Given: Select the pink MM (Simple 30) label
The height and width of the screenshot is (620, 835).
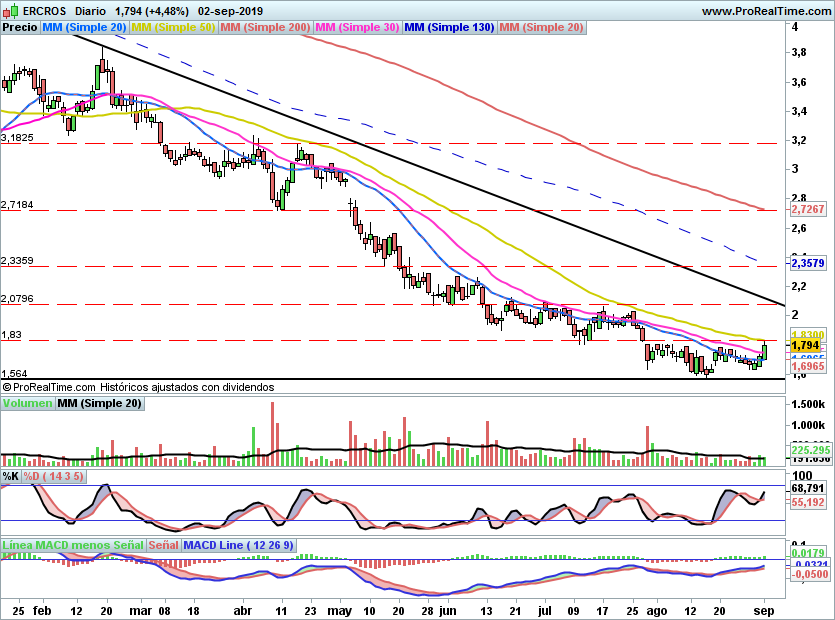Looking at the screenshot, I should pyautogui.click(x=357, y=28).
